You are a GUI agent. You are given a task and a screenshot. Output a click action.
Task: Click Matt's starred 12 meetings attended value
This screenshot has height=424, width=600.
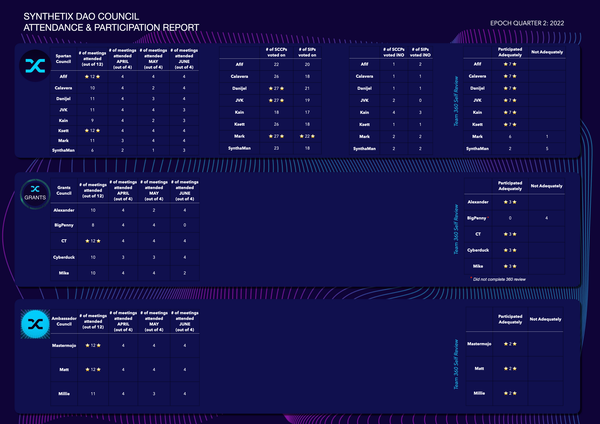(93, 369)
